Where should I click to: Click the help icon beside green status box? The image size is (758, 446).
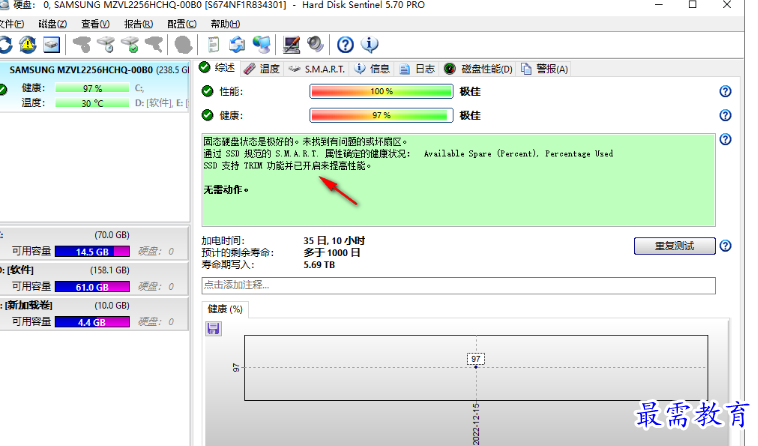(725, 139)
